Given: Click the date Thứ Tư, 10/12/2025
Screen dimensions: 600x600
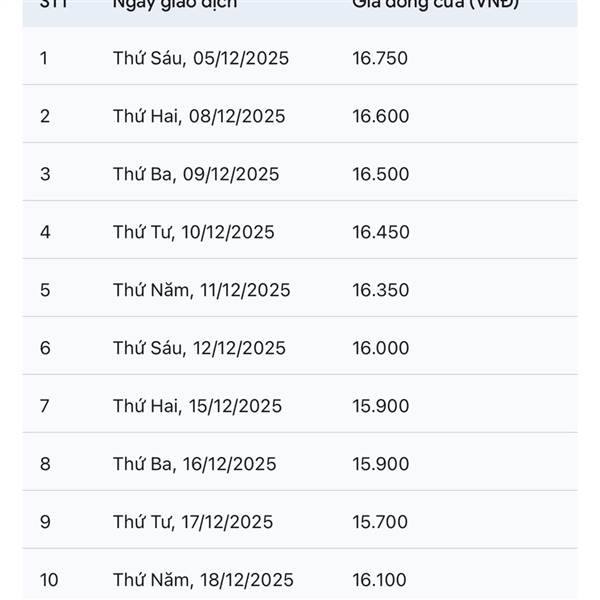Looking at the screenshot, I should [x=194, y=232].
